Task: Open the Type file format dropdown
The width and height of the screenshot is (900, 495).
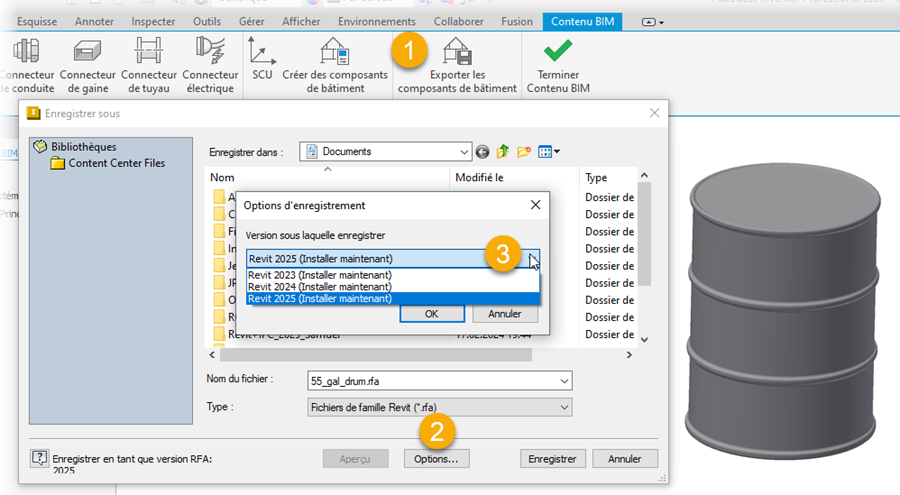Action: (x=440, y=407)
